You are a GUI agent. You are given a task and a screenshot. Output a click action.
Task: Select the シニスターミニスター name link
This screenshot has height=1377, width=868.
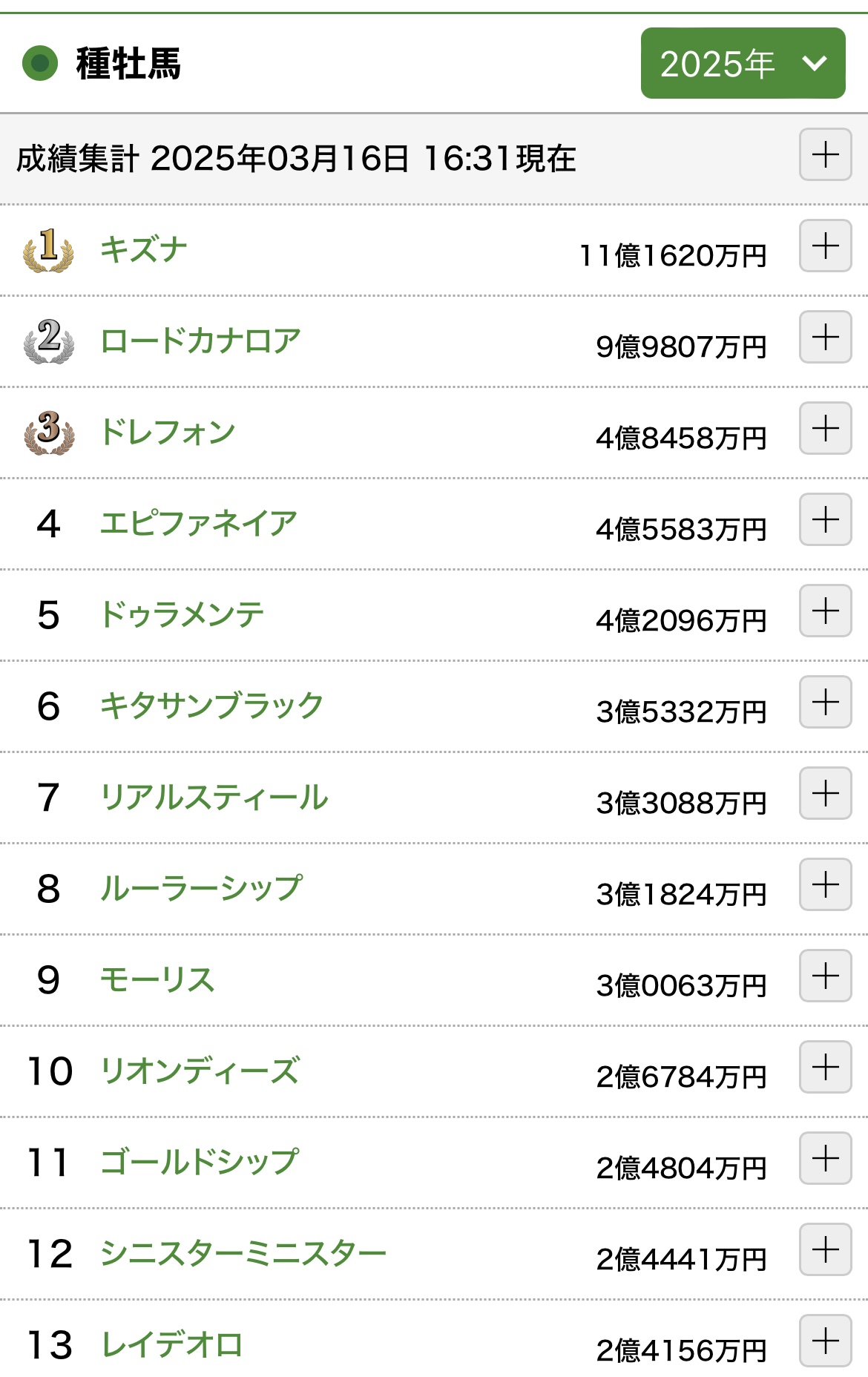coord(243,1253)
